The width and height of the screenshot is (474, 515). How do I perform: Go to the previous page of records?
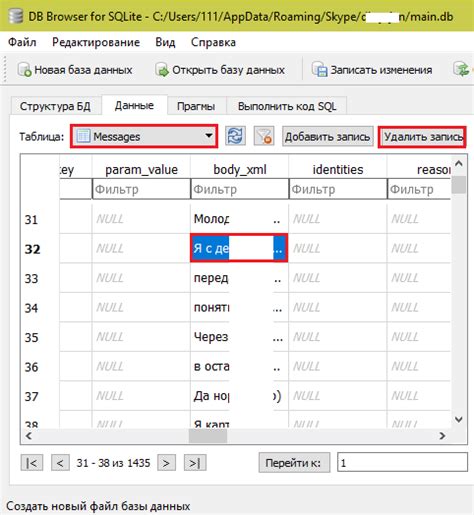60,463
